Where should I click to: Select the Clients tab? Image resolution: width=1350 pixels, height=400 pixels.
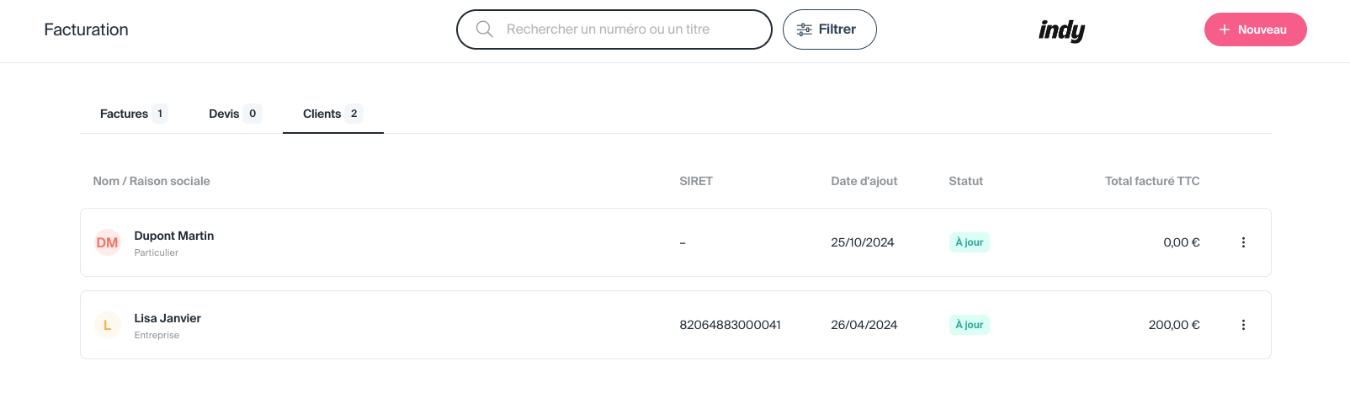(x=322, y=114)
